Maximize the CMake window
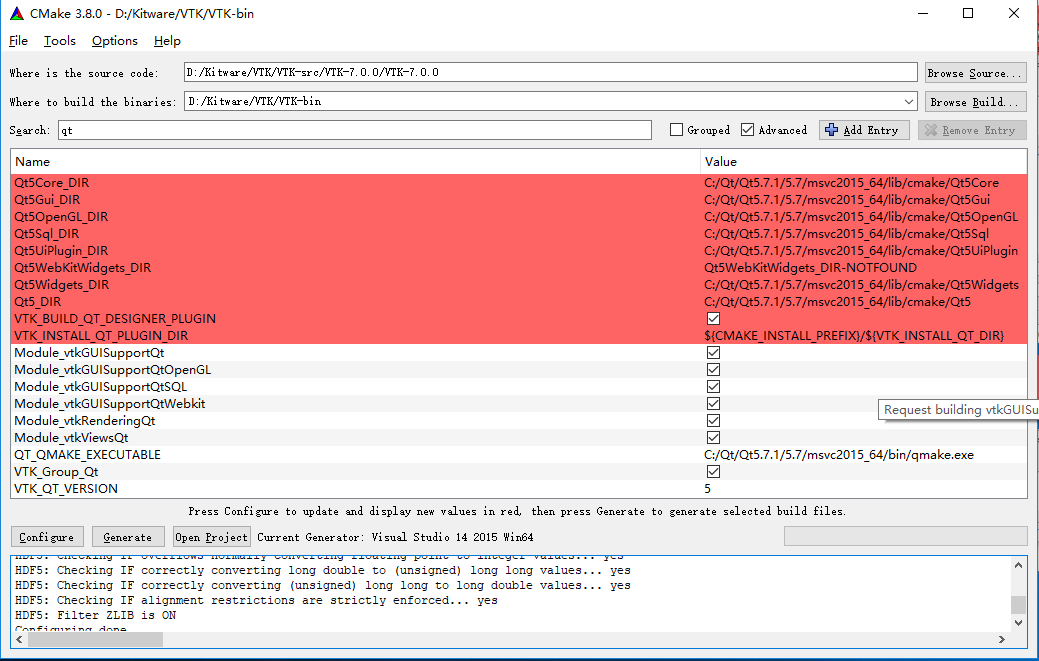The image size is (1039, 661). [967, 13]
